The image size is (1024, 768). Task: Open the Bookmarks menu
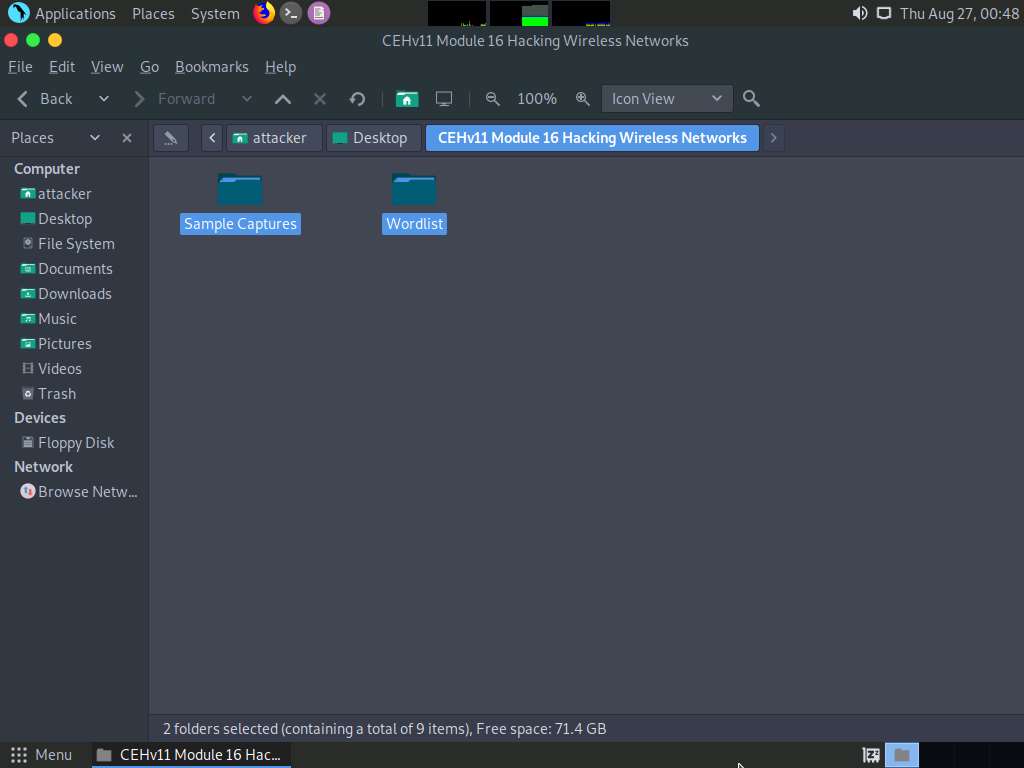coord(212,66)
